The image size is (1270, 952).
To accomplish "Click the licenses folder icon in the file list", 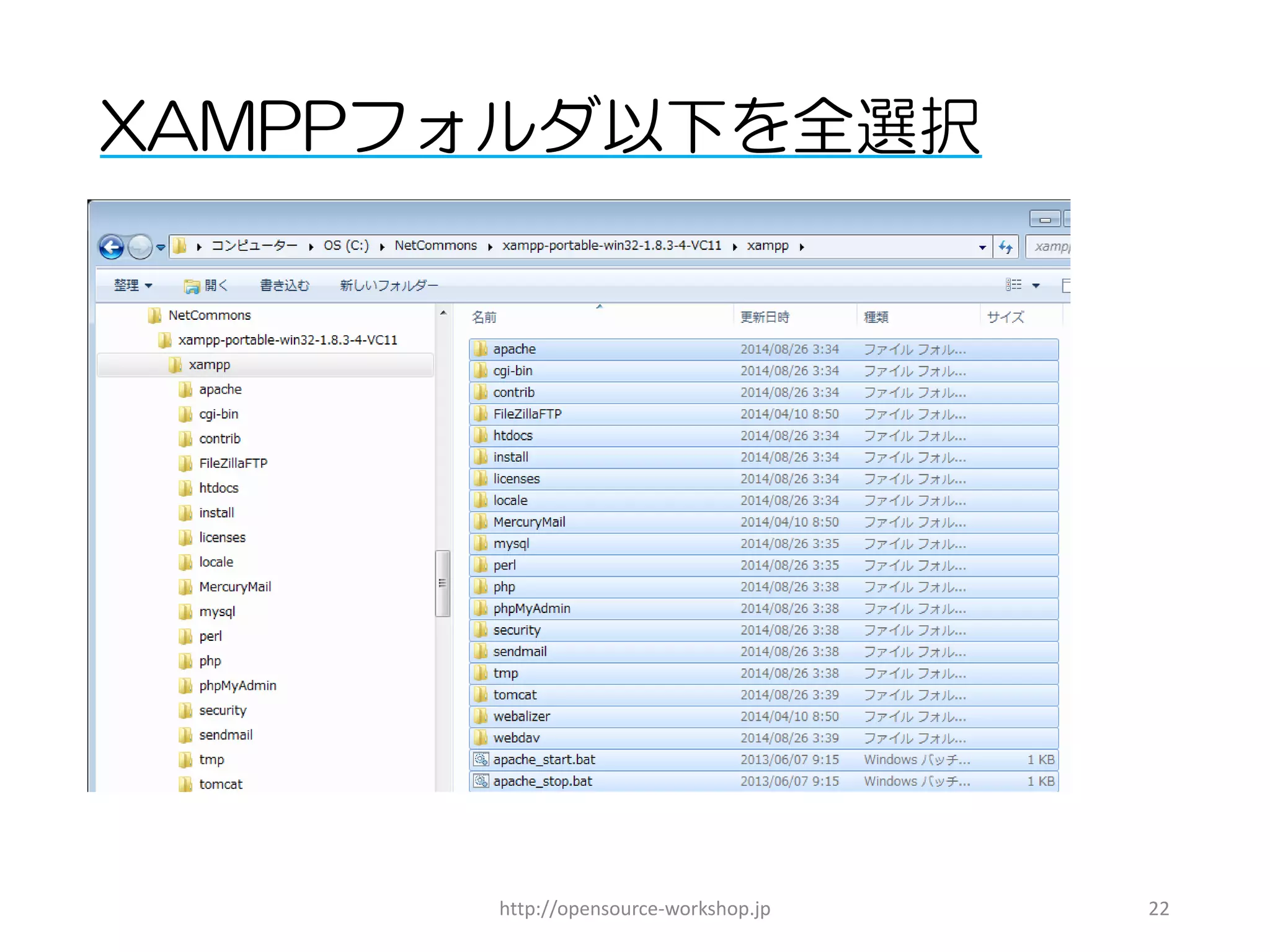I will 480,479.
